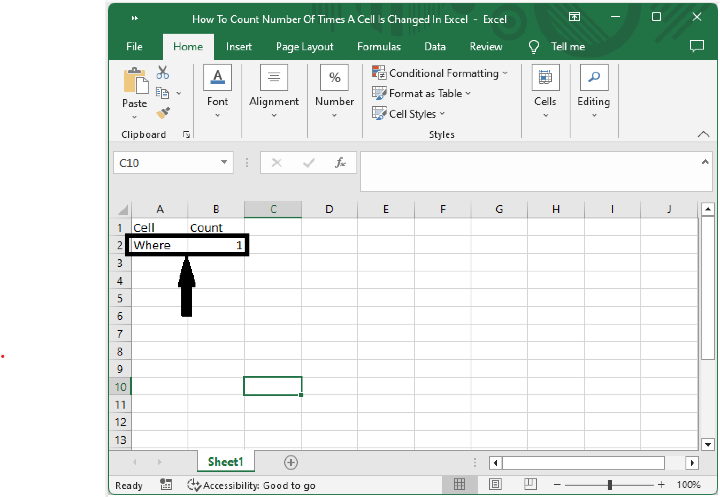Click the Select All corner triangle
The height and width of the screenshot is (497, 720).
(x=123, y=210)
